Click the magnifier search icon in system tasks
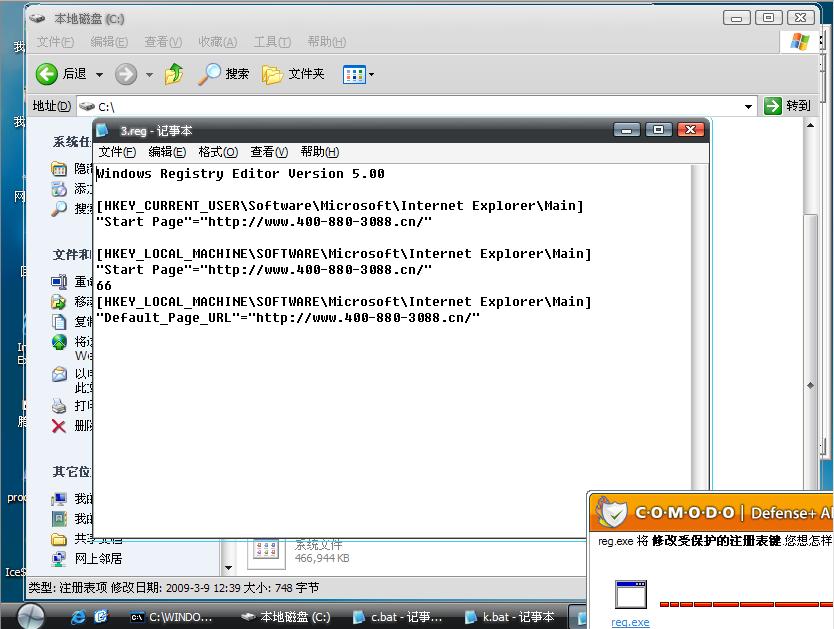Screen dimensions: 834x629 point(59,209)
